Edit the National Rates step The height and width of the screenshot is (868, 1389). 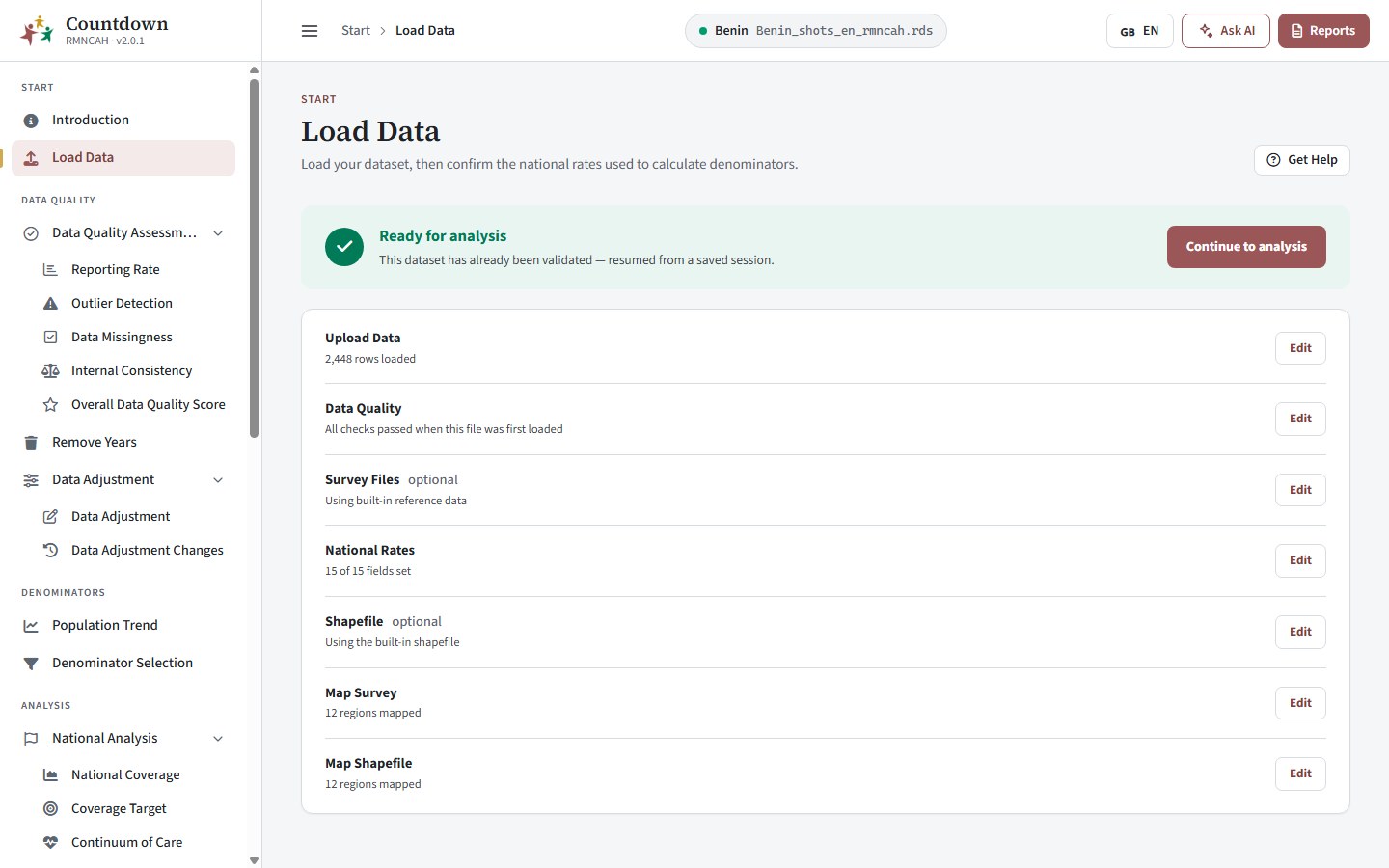click(1300, 560)
